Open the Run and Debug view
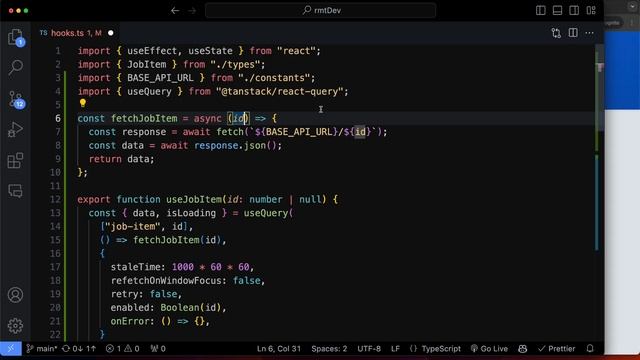 click(x=15, y=130)
